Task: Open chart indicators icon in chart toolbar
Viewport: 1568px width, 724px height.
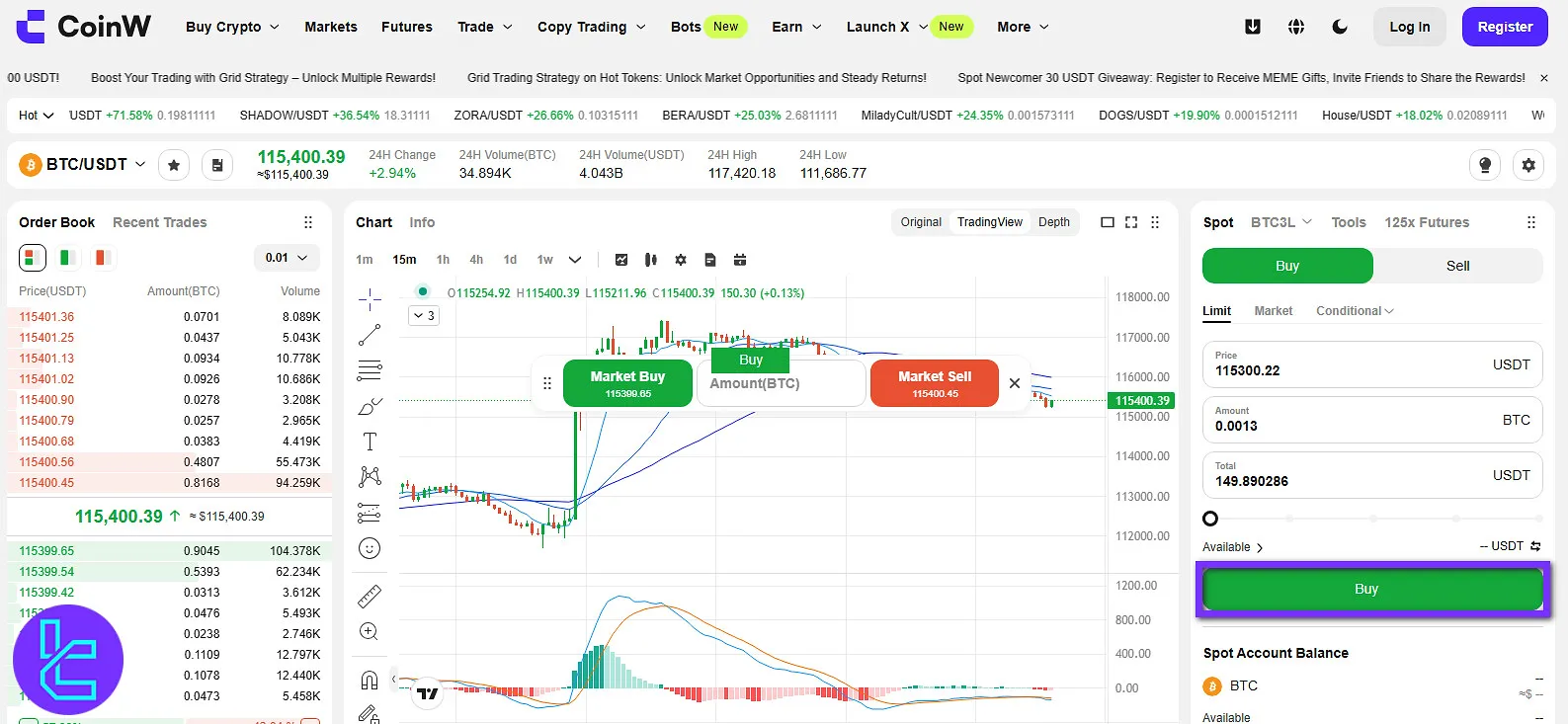Action: click(621, 260)
